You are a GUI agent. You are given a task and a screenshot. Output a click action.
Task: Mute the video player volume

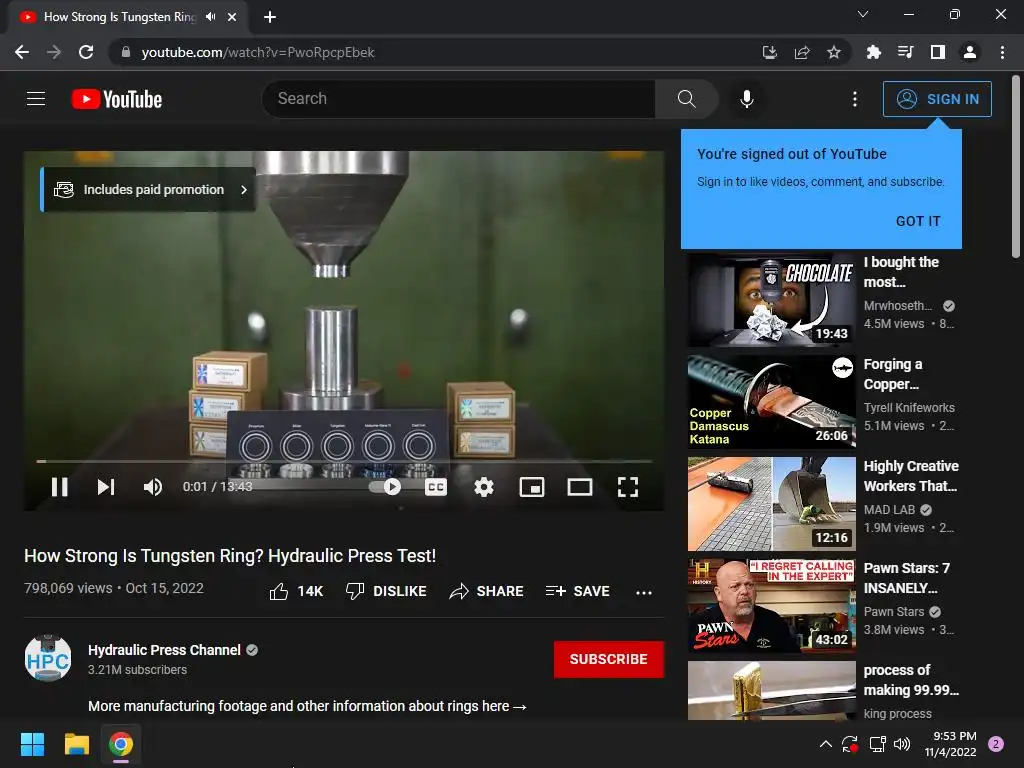(152, 487)
